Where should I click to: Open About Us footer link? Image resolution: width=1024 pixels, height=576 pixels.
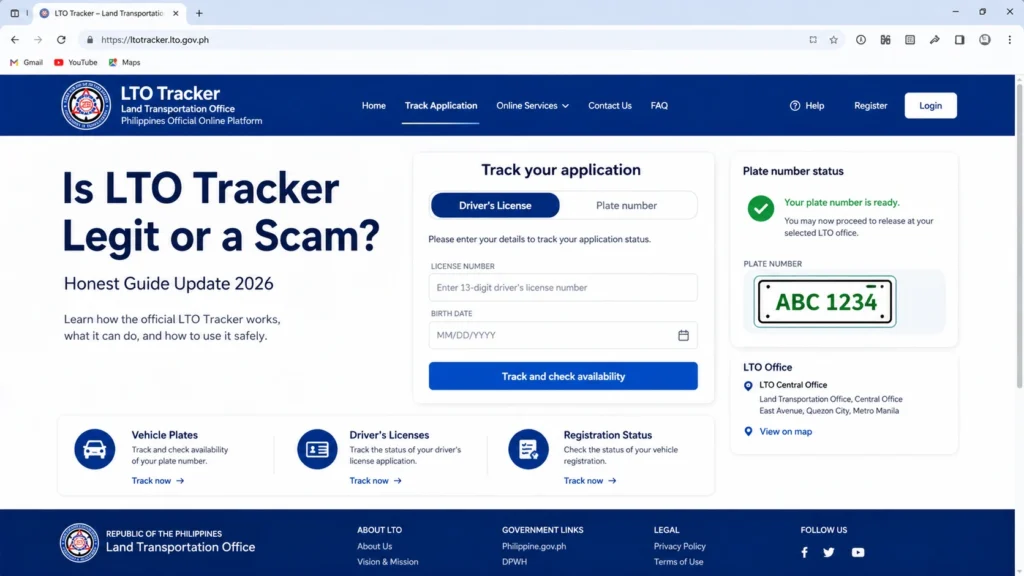tap(374, 546)
